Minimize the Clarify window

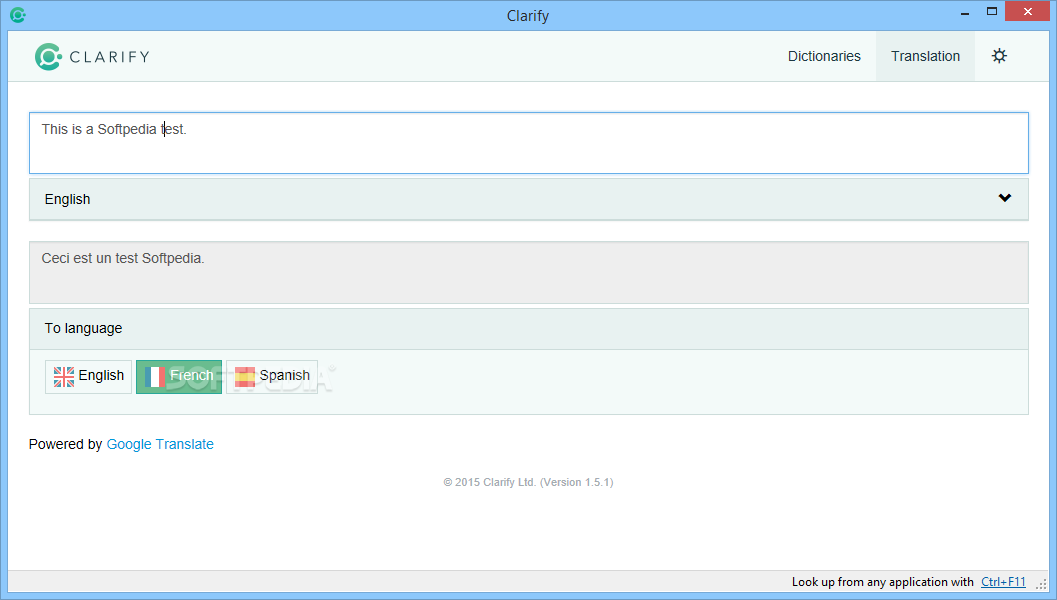click(x=965, y=12)
